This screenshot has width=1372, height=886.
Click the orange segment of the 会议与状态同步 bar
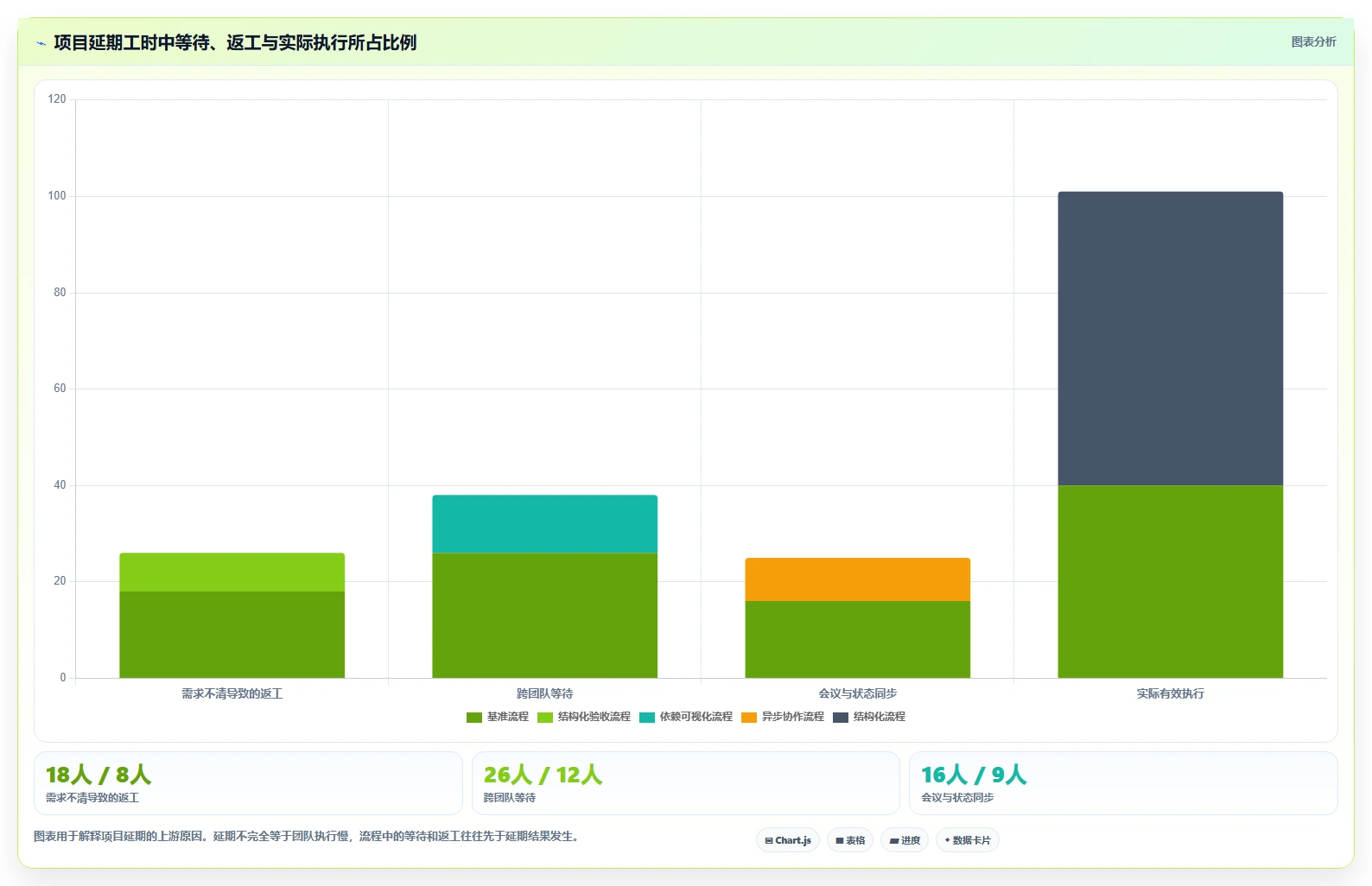[x=857, y=579]
